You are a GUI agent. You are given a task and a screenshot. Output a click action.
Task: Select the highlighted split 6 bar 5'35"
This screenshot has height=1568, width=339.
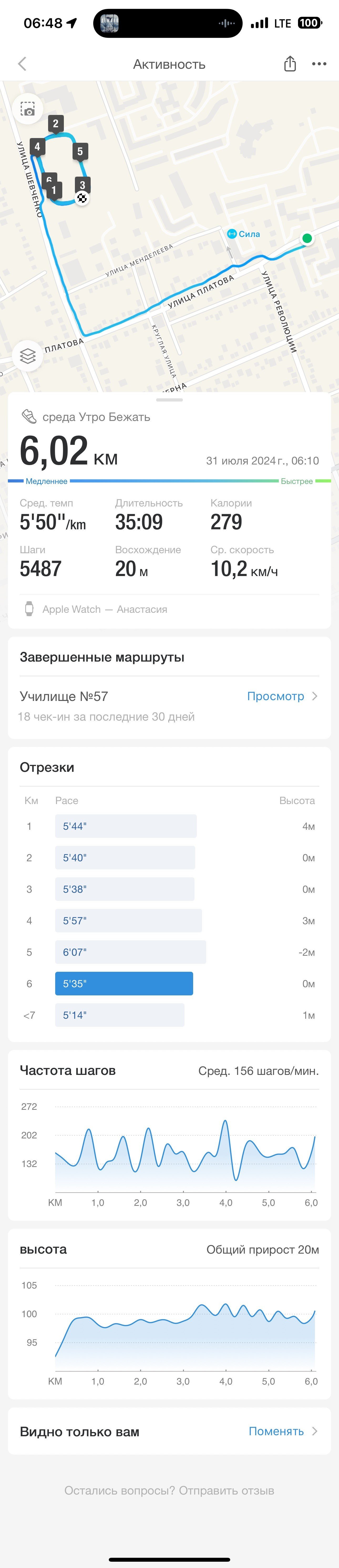coord(124,983)
